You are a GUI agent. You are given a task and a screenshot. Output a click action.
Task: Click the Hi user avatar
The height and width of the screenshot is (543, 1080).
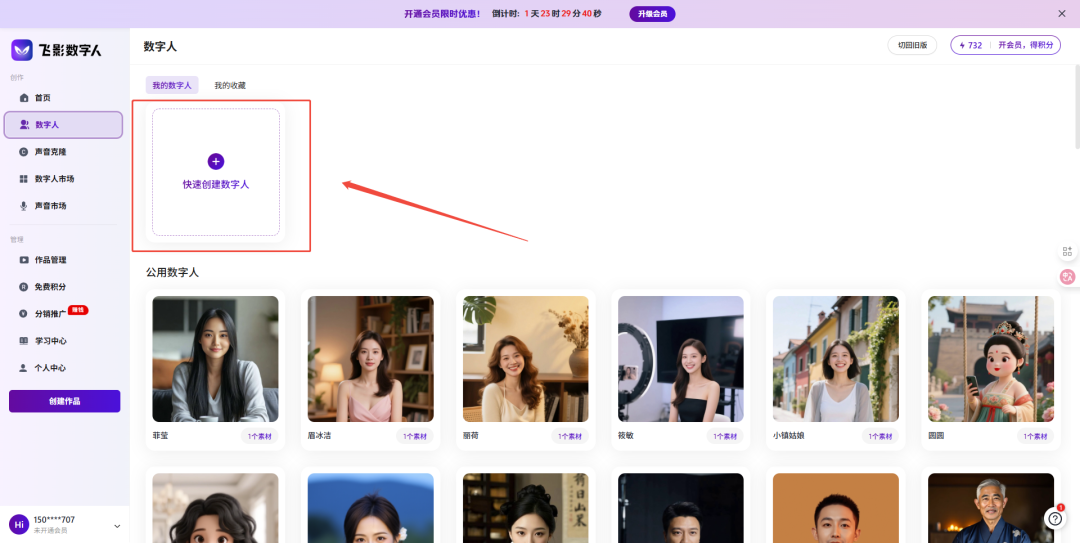point(19,524)
